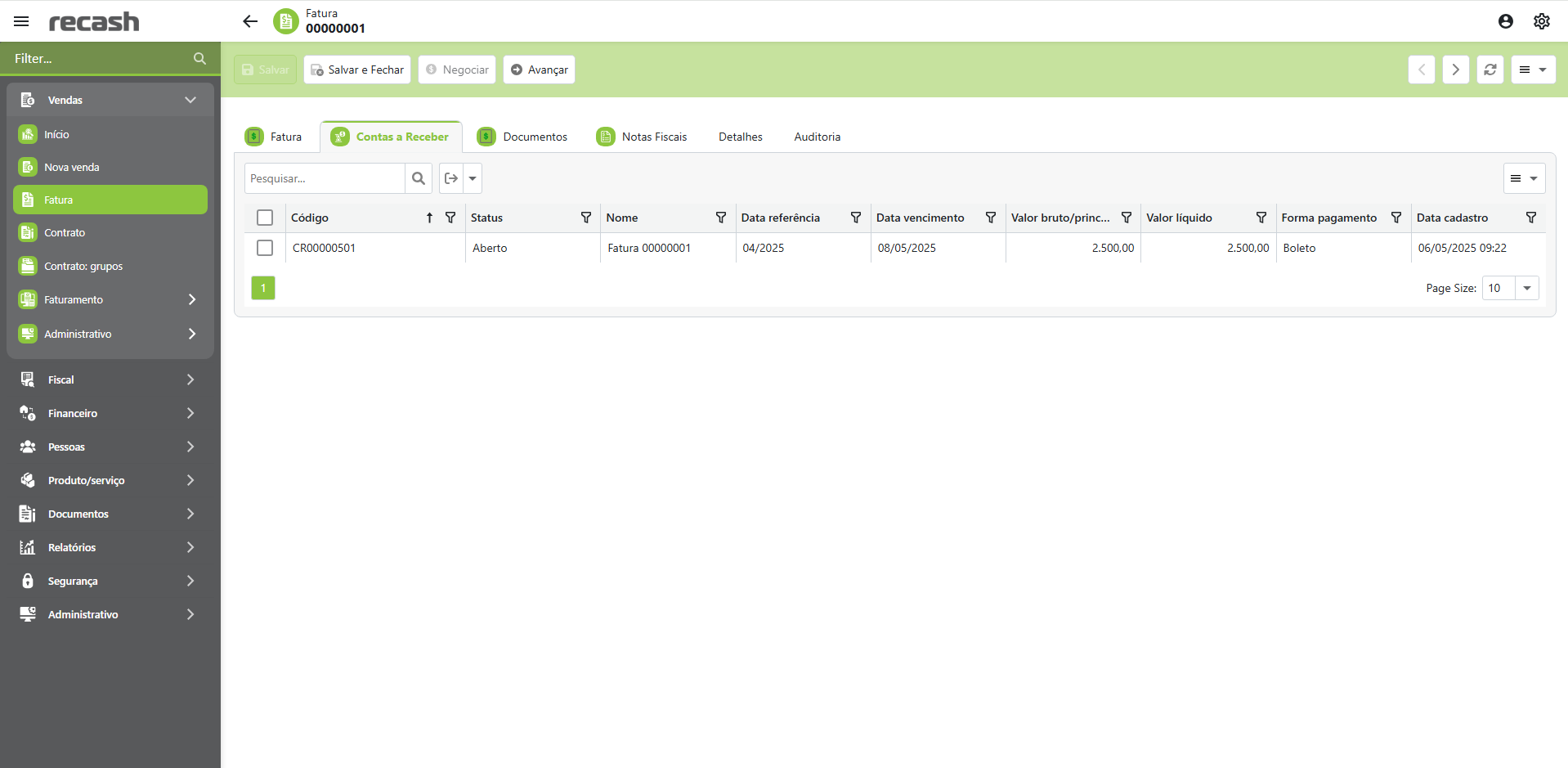
Task: Open the user account profile icon
Action: pyautogui.click(x=1505, y=21)
